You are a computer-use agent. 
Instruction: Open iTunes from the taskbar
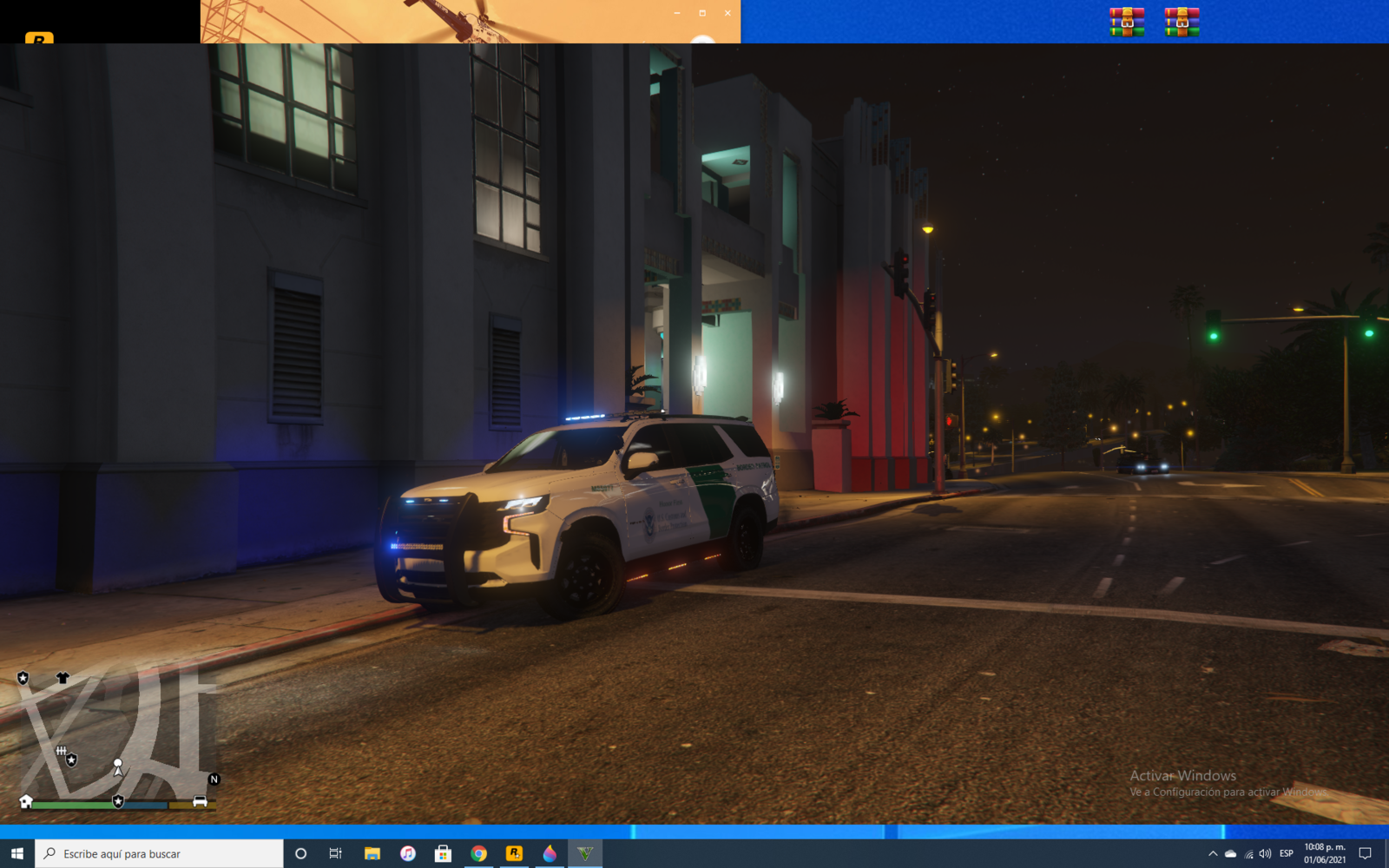pyautogui.click(x=408, y=853)
